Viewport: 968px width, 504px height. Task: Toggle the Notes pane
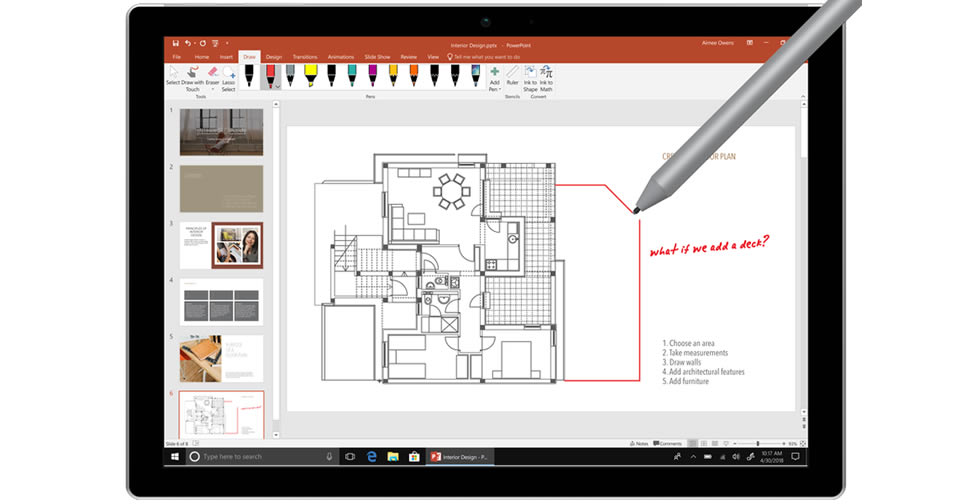click(638, 443)
